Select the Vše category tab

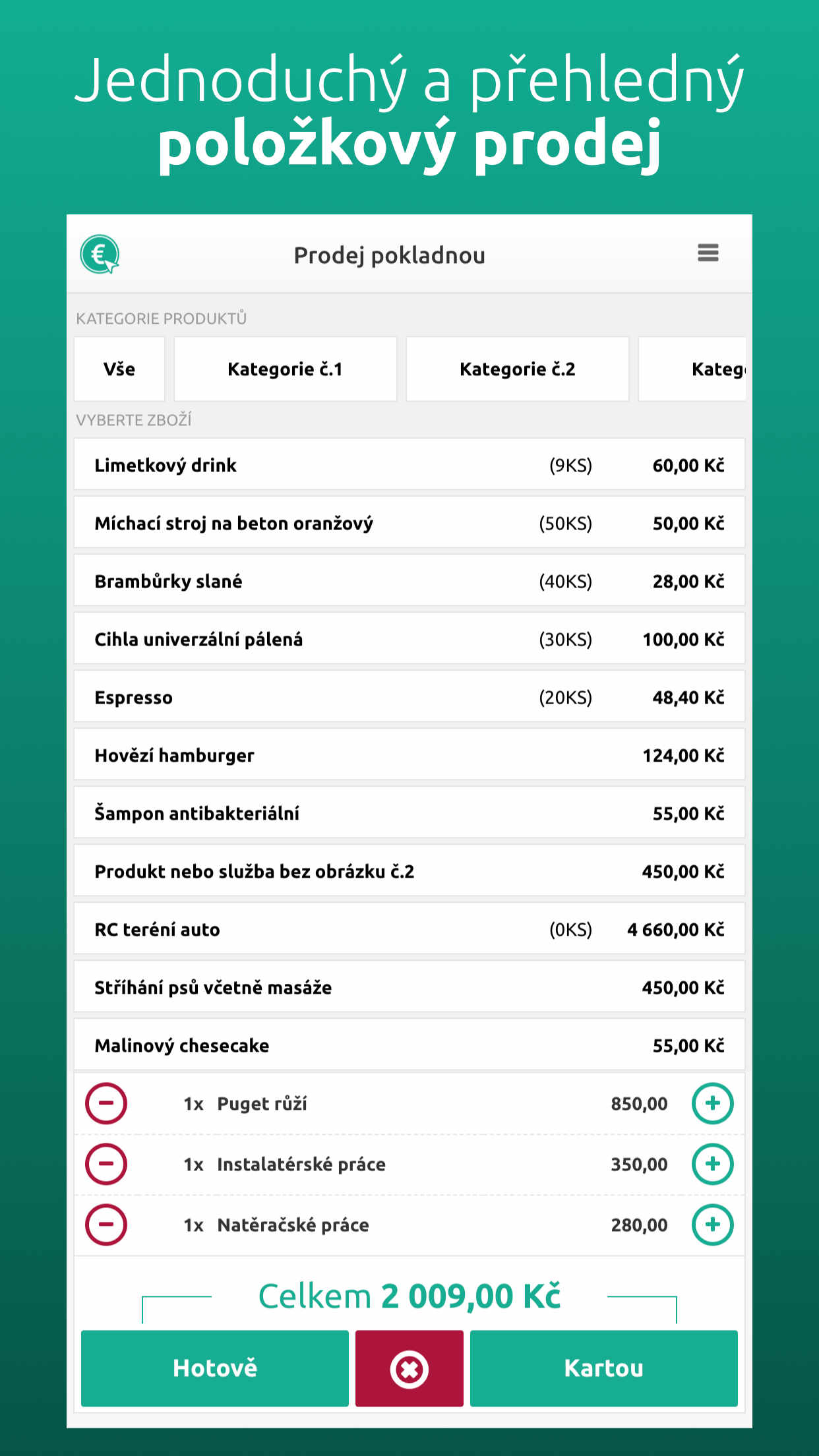tap(119, 369)
